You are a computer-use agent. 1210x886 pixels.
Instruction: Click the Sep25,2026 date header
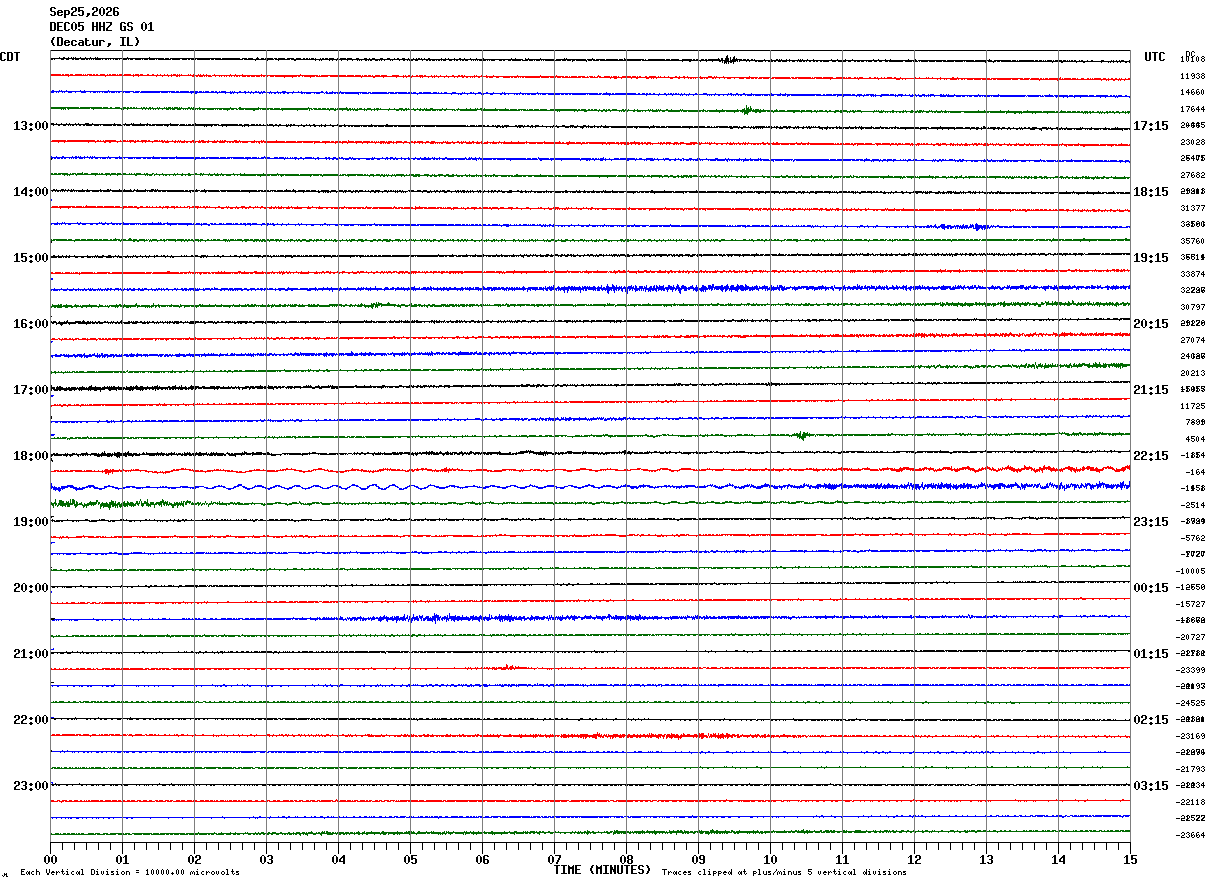84,12
